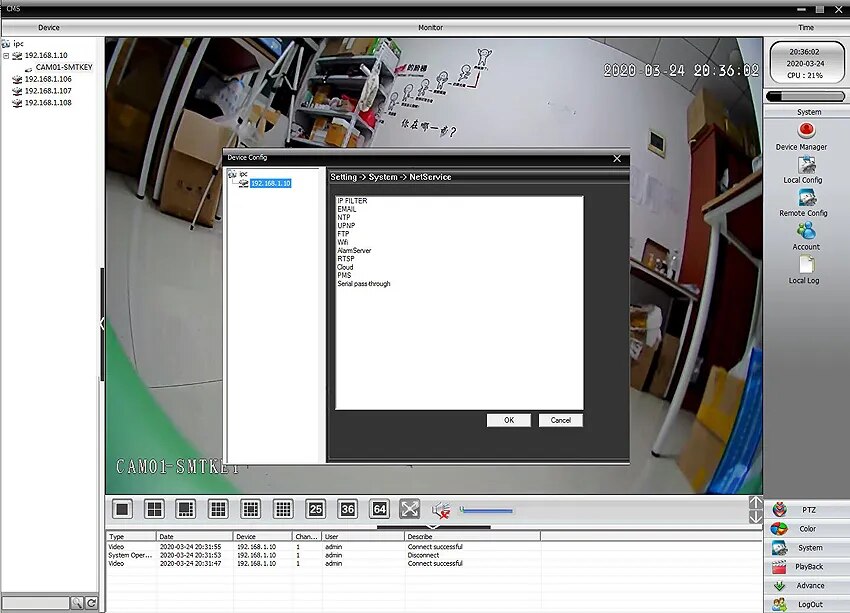850x613 pixels.
Task: Click OK in Device Config dialog
Action: point(508,420)
